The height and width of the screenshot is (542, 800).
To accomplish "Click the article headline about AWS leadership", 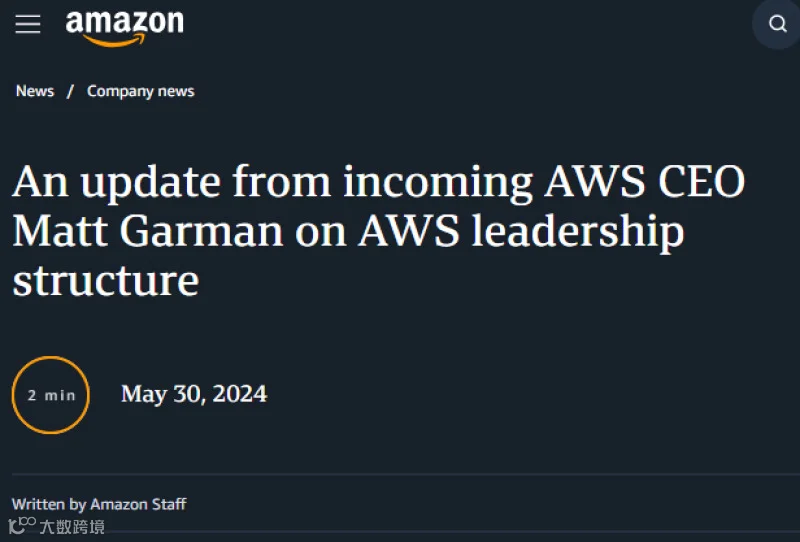I will tap(379, 230).
